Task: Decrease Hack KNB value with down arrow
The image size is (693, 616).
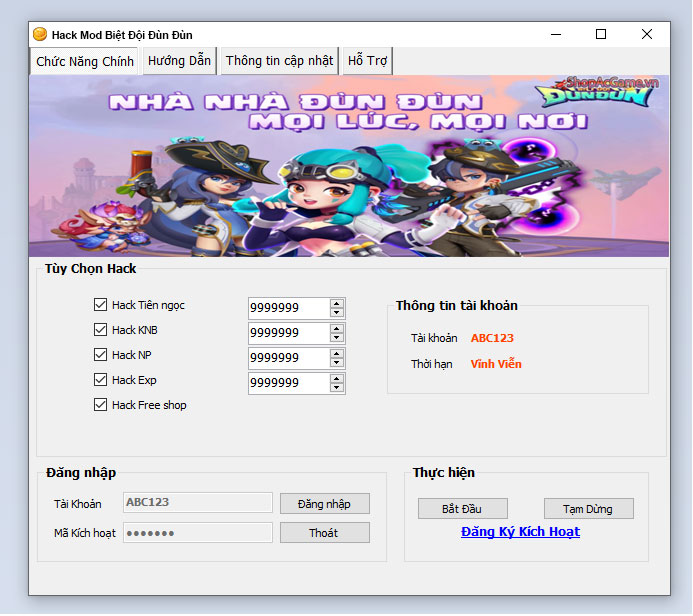Action: [x=337, y=338]
